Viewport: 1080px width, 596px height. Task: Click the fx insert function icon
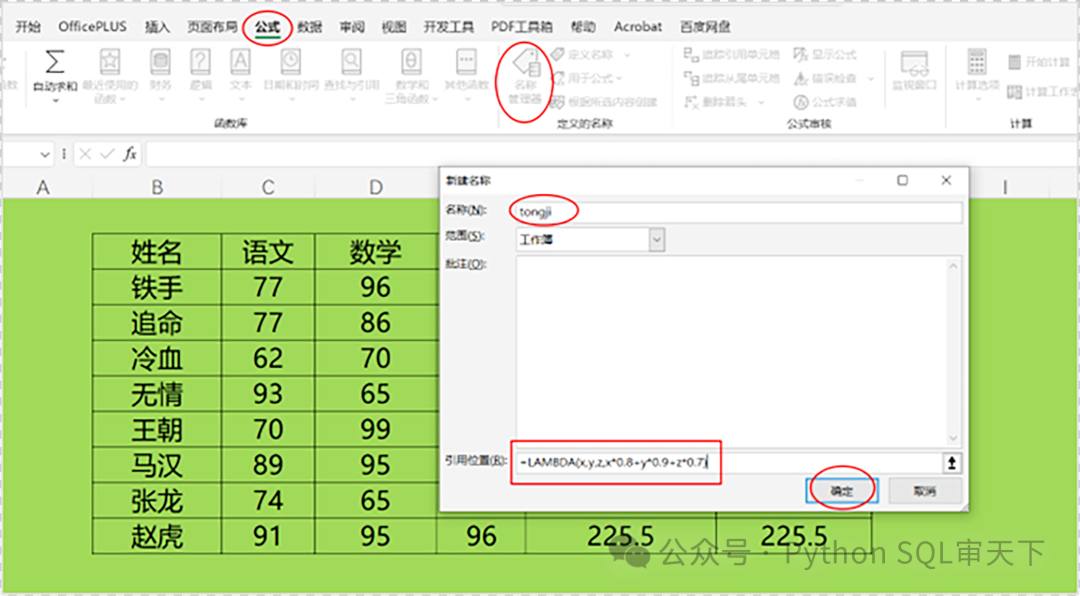130,154
